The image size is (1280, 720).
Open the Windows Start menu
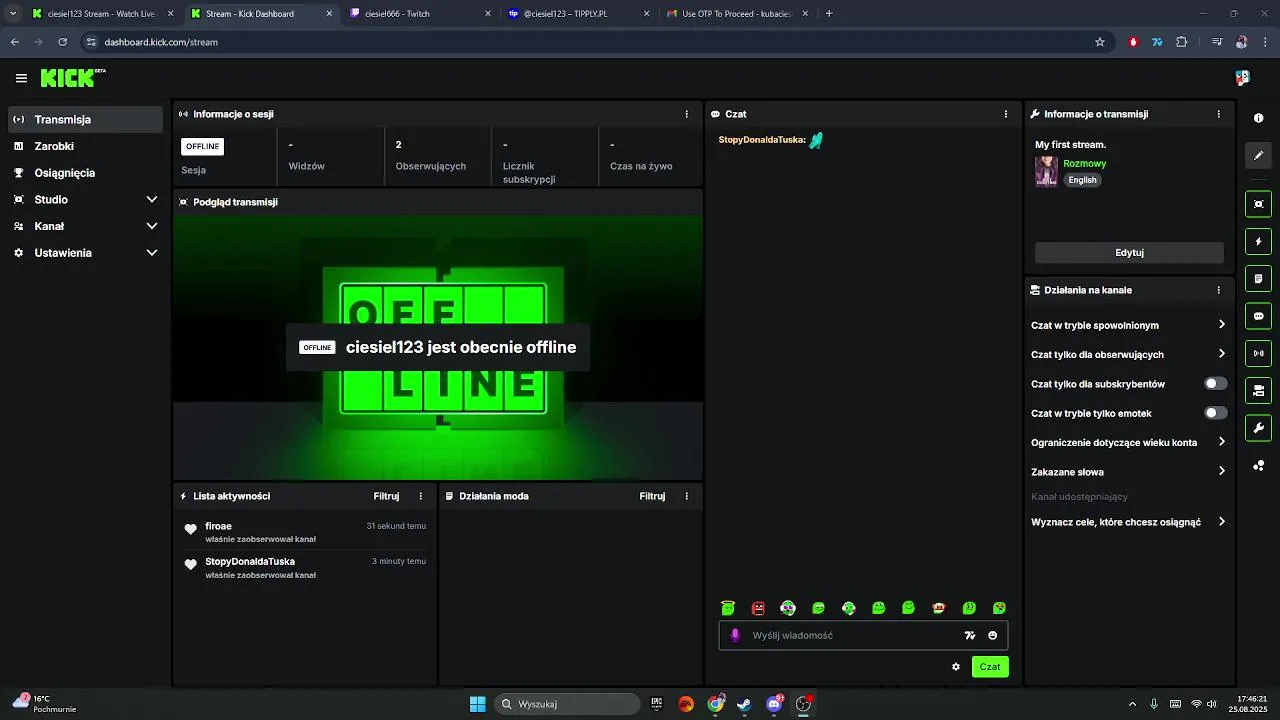478,704
